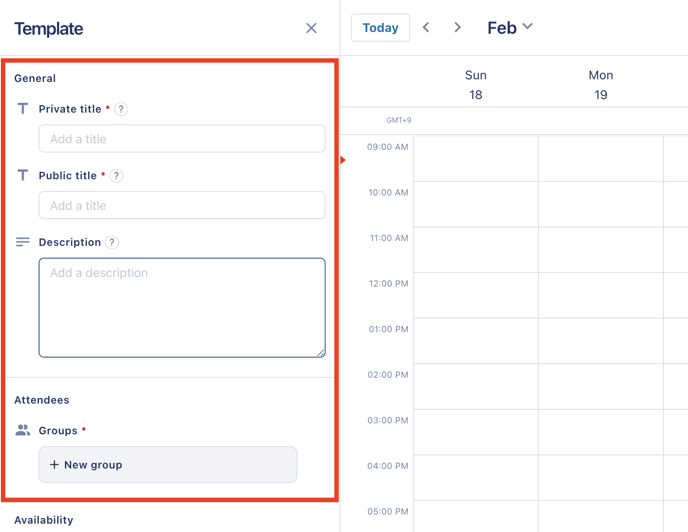The width and height of the screenshot is (688, 532).
Task: Click the description field resize handle
Action: (321, 353)
